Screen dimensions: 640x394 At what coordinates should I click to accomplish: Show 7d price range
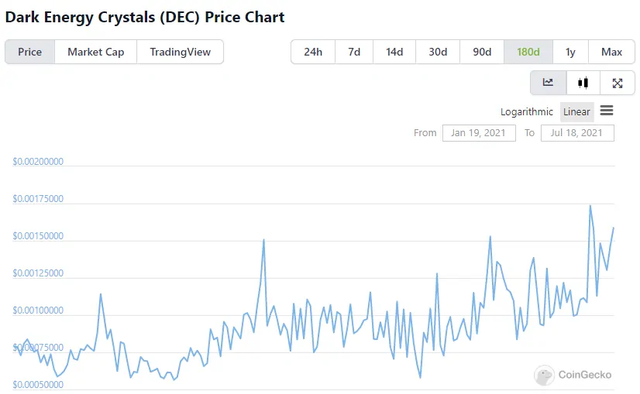354,52
